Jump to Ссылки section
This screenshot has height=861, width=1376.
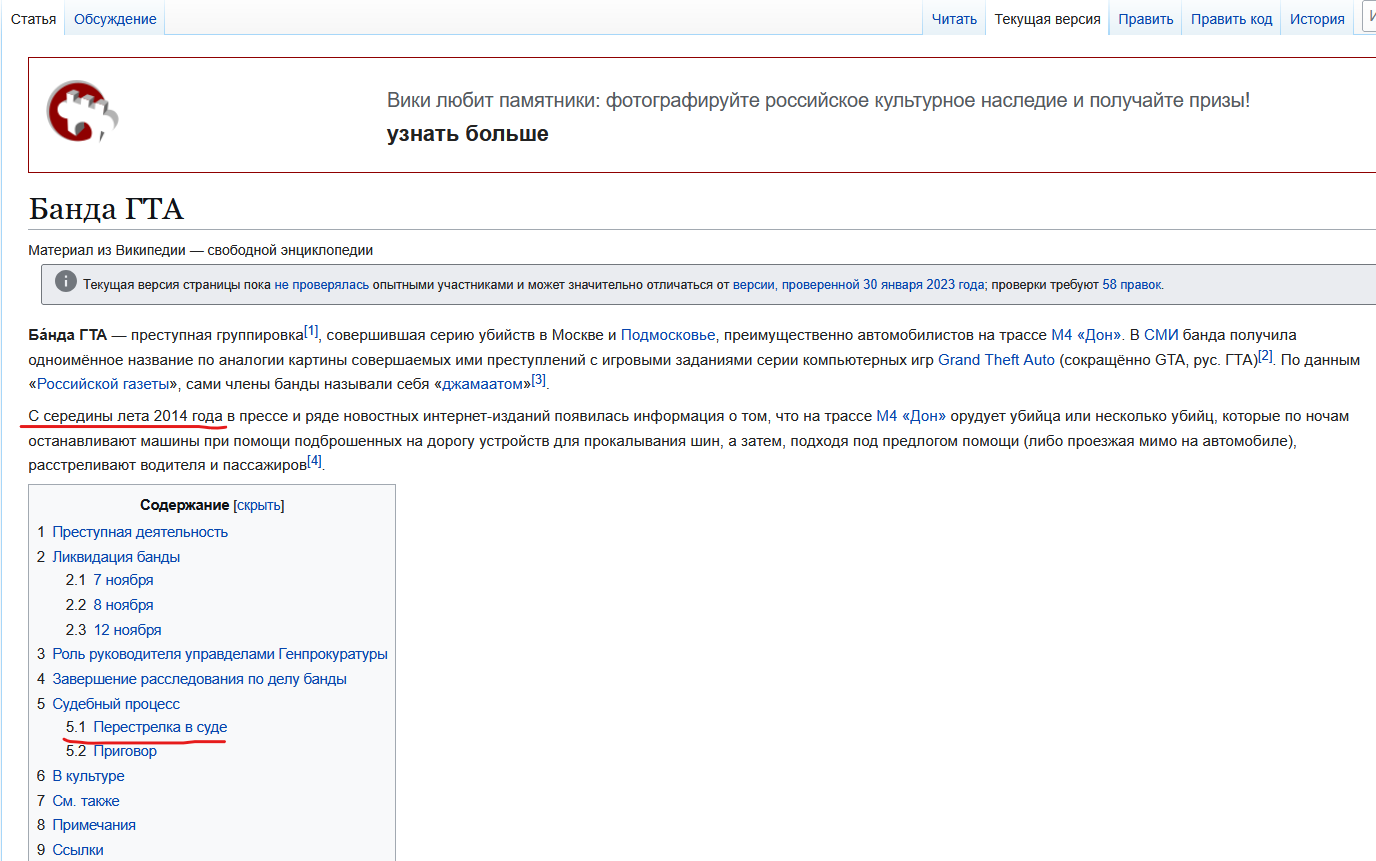tap(78, 851)
